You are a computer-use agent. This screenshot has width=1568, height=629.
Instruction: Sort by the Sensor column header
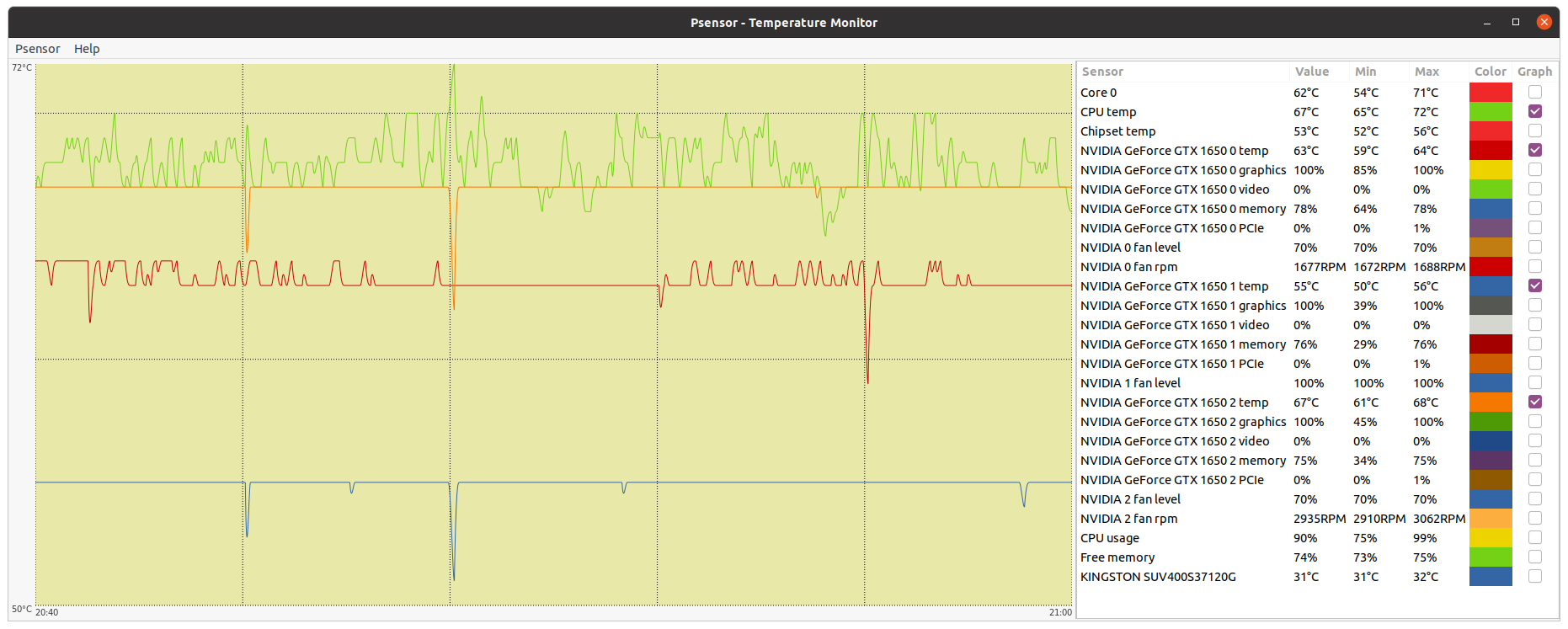point(1102,72)
